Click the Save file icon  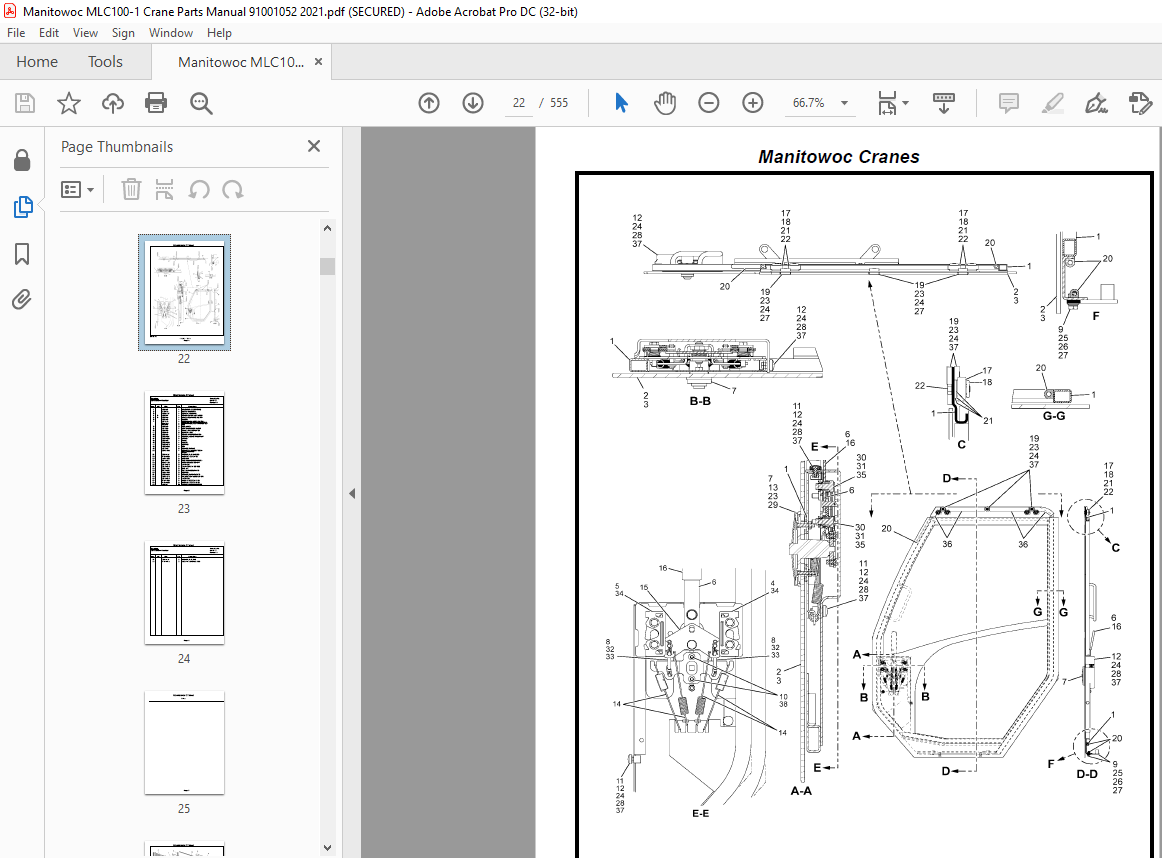pyautogui.click(x=25, y=103)
